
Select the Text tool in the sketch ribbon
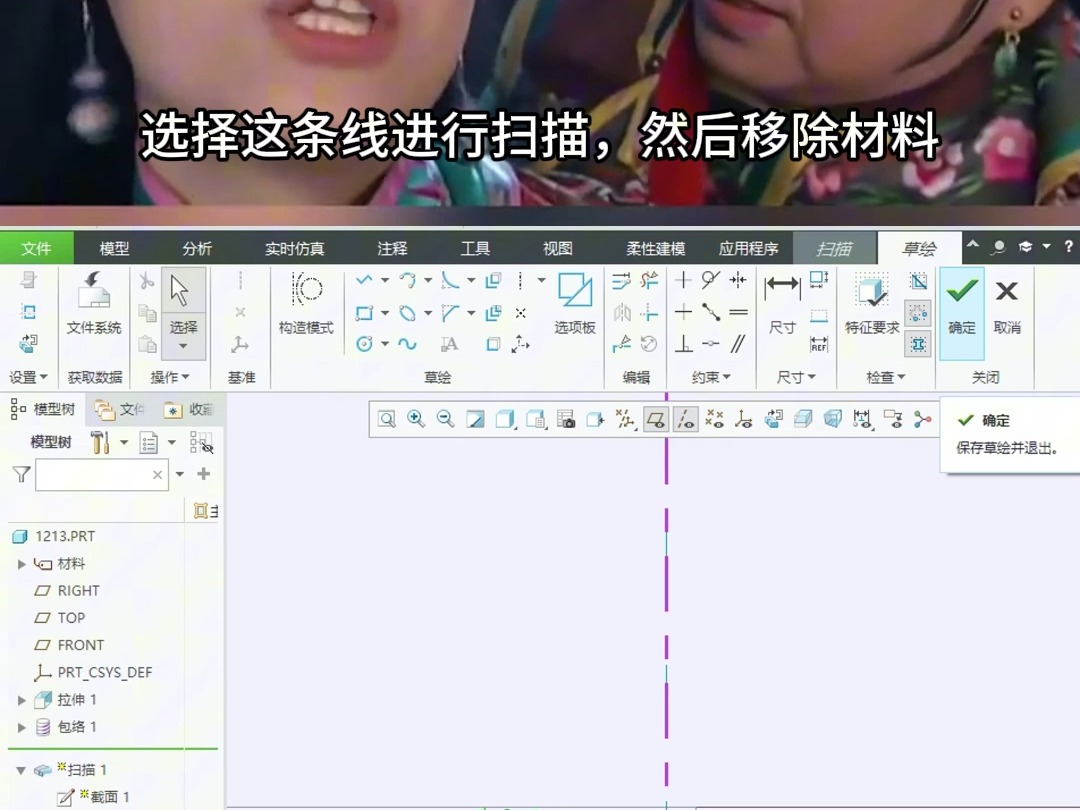click(448, 345)
